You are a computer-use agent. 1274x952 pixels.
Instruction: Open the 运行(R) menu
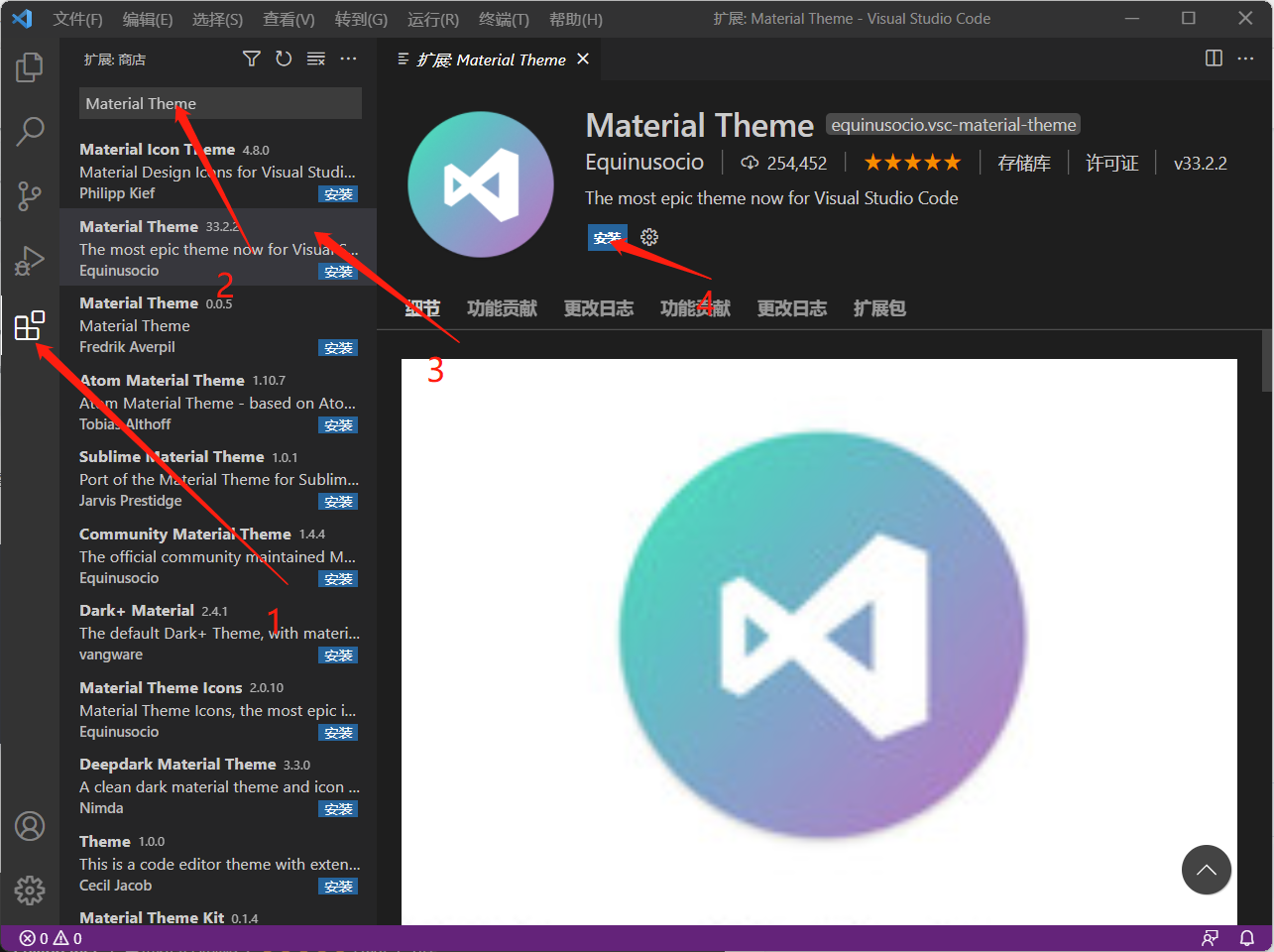coord(433,19)
